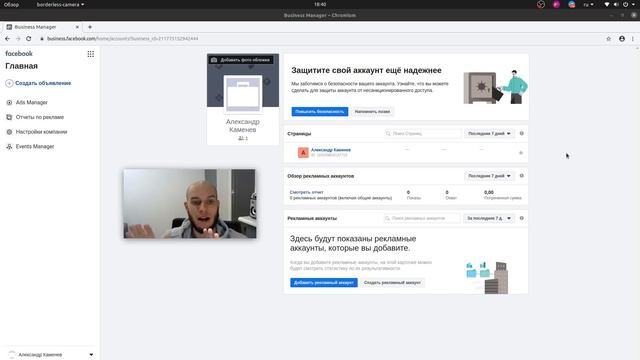640x360 pixels.
Task: Open the Chromium profile icon
Action: [622, 39]
